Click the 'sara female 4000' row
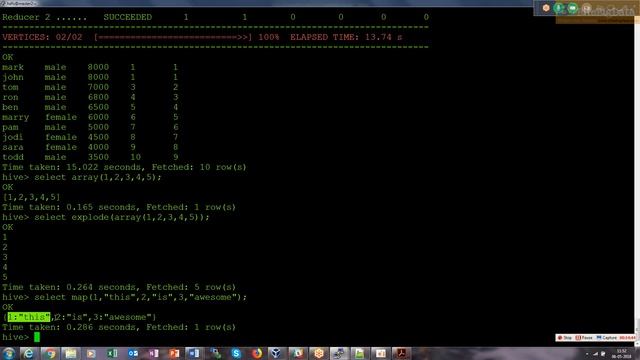The height and width of the screenshot is (360, 640). point(90,147)
